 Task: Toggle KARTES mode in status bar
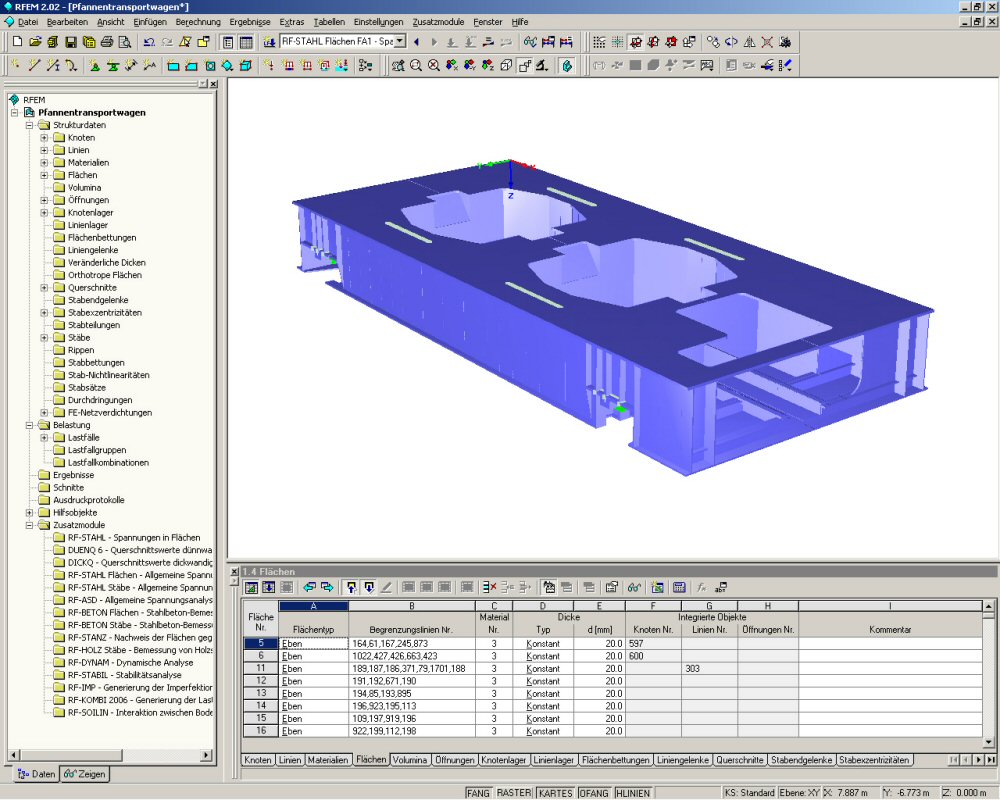(555, 793)
